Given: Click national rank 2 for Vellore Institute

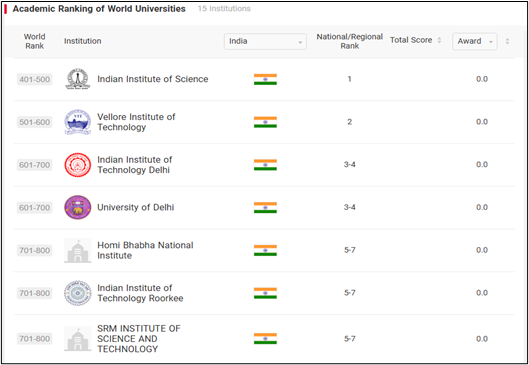Looking at the screenshot, I should coord(350,122).
